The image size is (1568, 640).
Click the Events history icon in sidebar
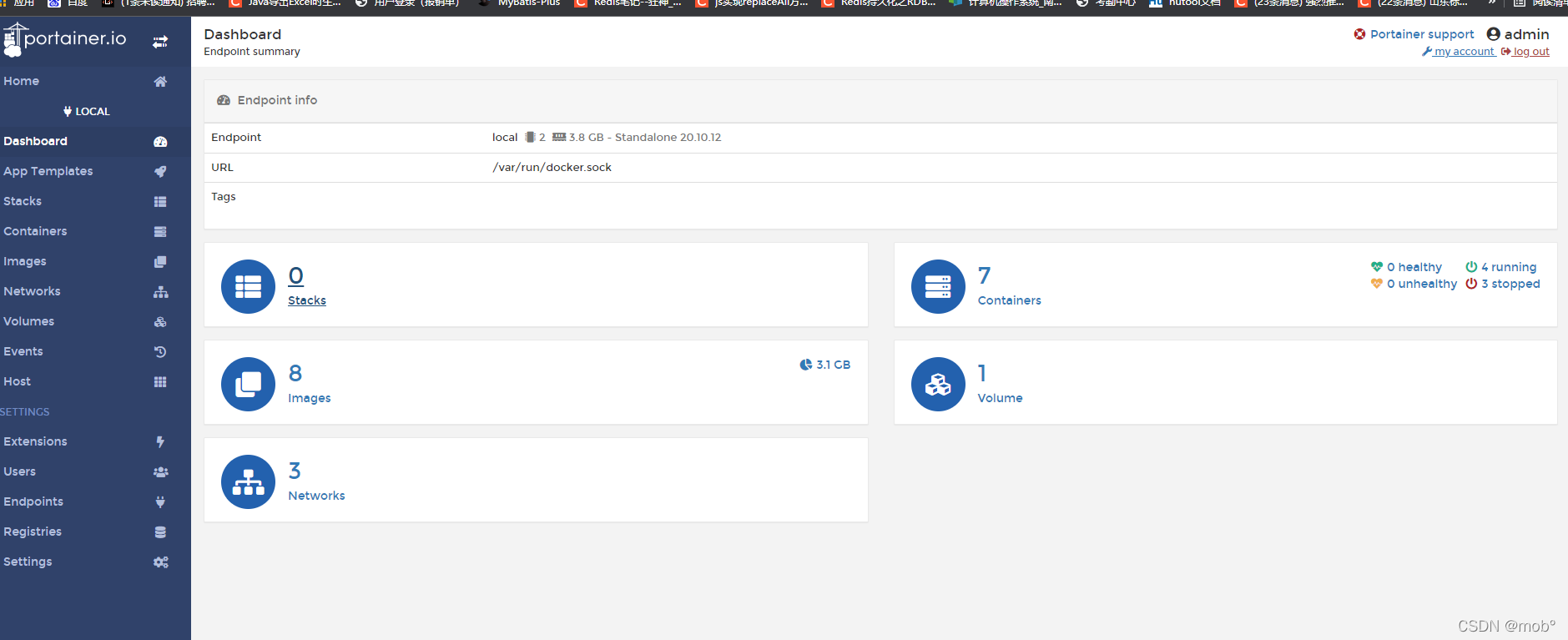click(x=160, y=351)
